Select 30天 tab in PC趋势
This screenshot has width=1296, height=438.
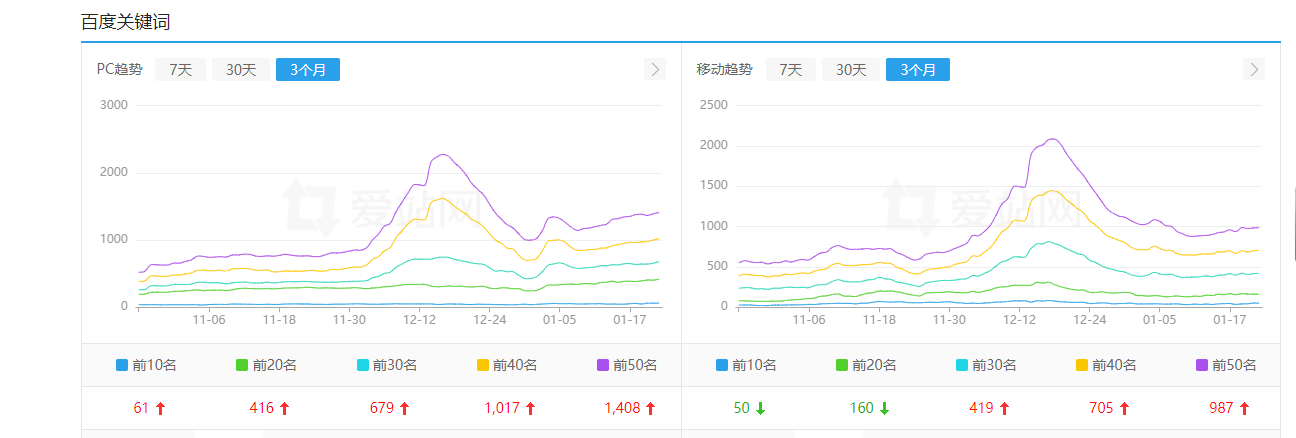[x=241, y=69]
